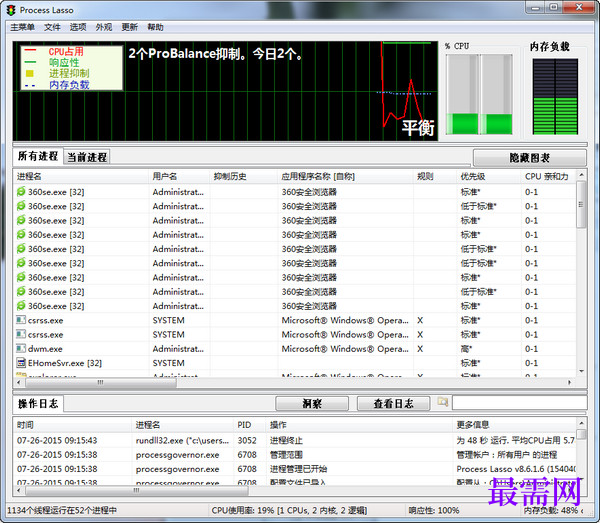This screenshot has width=600, height=523.
Task: Click the dwm.exe process icon
Action: pyautogui.click(x=21, y=349)
